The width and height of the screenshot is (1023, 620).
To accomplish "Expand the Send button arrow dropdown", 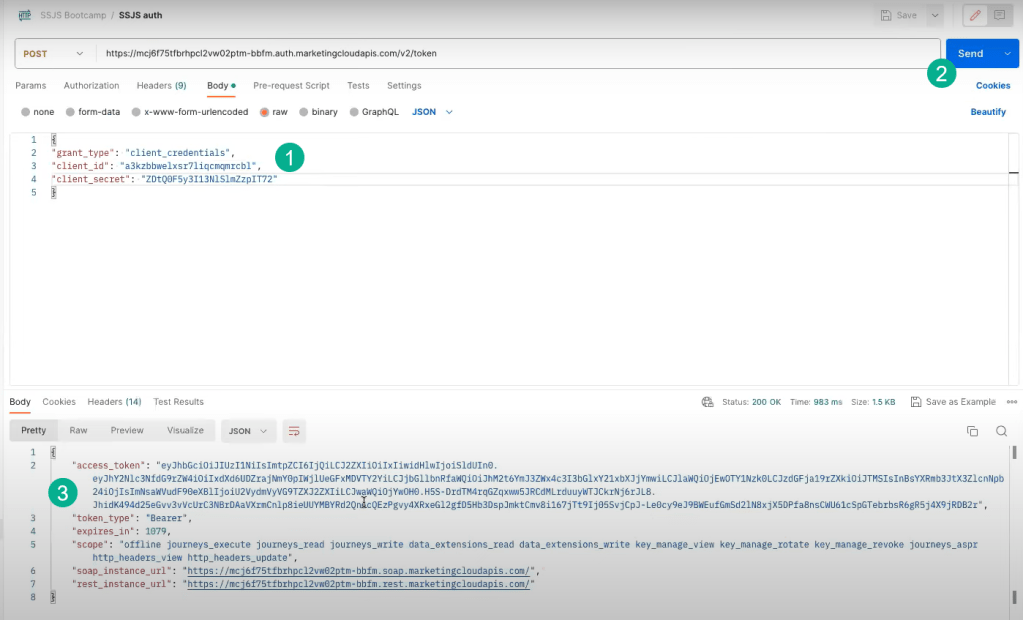I will pyautogui.click(x=1006, y=53).
